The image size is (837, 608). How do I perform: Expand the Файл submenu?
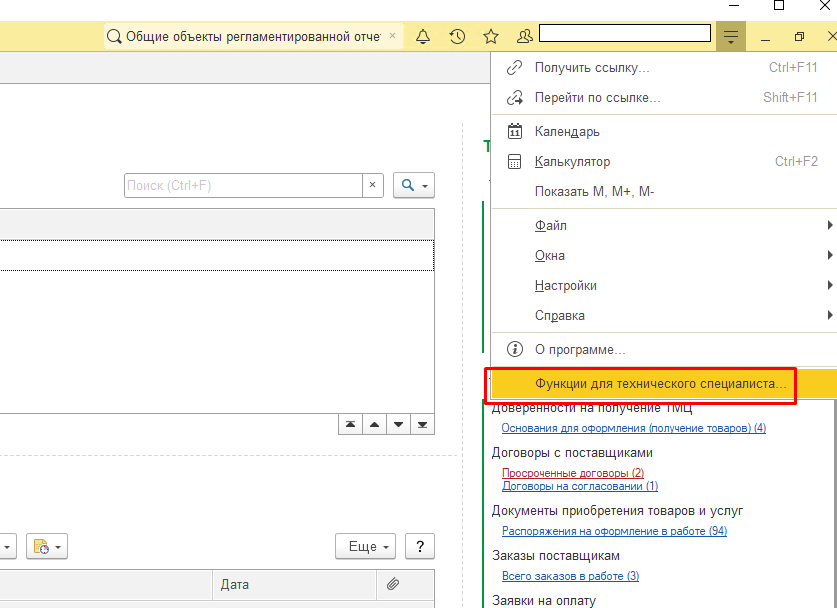point(664,225)
